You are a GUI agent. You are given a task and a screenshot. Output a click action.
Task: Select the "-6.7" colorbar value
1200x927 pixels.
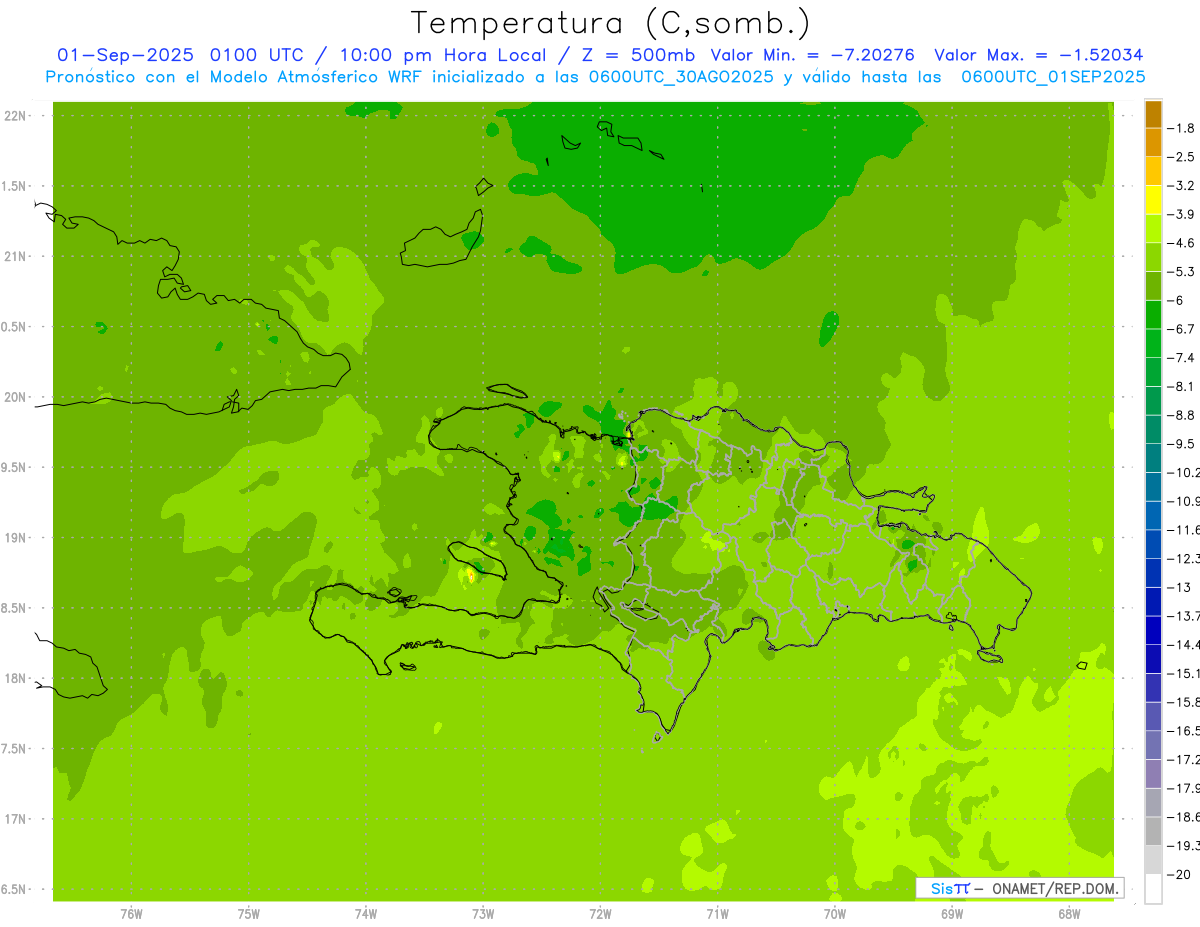pyautogui.click(x=1181, y=329)
